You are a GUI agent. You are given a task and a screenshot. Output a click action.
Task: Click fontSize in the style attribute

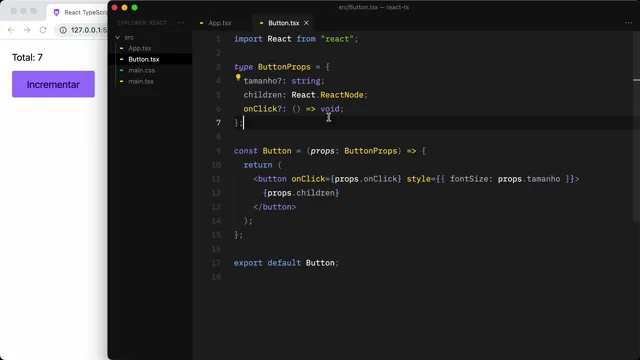[x=469, y=179]
